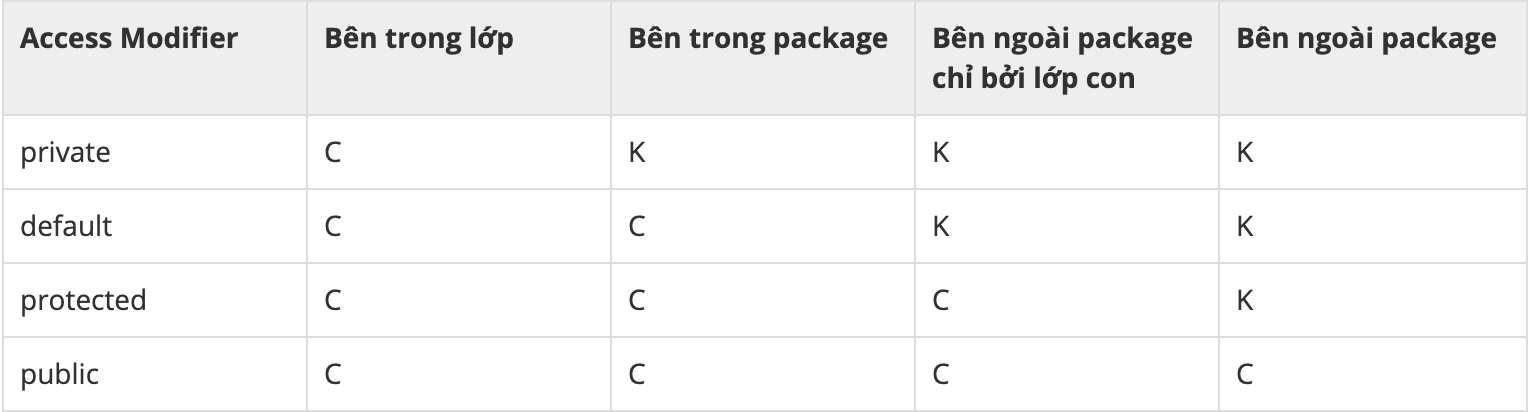
Task: Select the "public" row label
Action: pyautogui.click(x=59, y=375)
